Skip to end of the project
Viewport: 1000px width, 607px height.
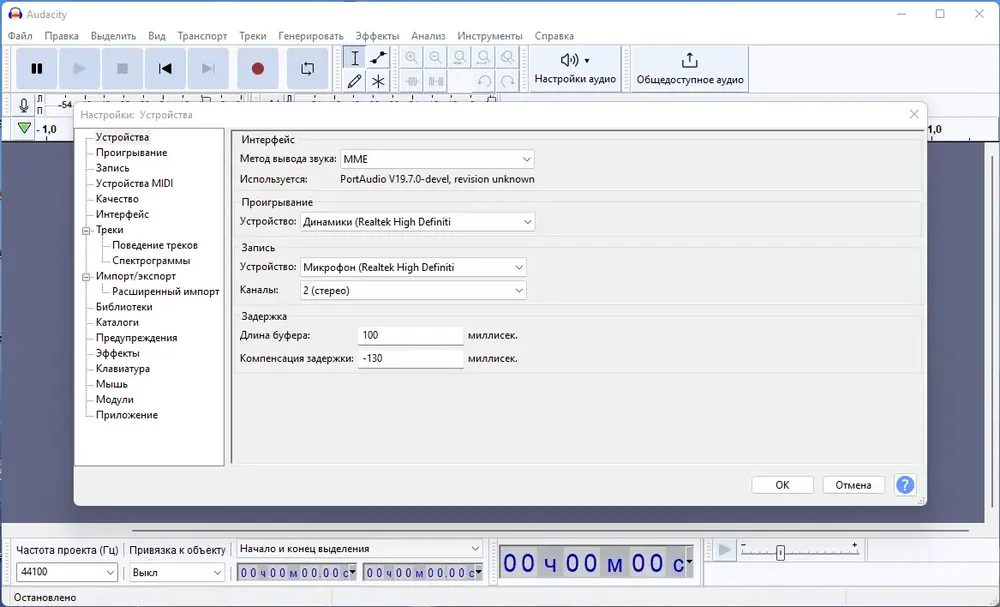[x=208, y=68]
